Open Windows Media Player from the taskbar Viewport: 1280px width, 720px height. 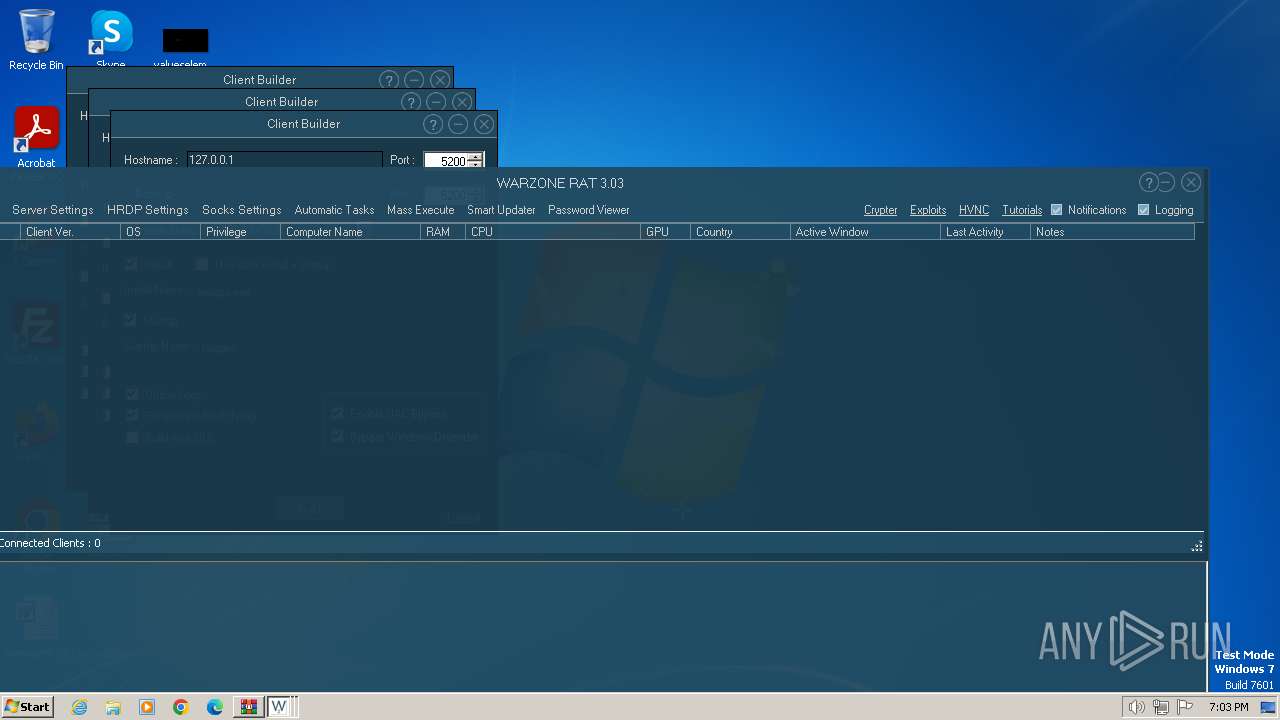[147, 707]
